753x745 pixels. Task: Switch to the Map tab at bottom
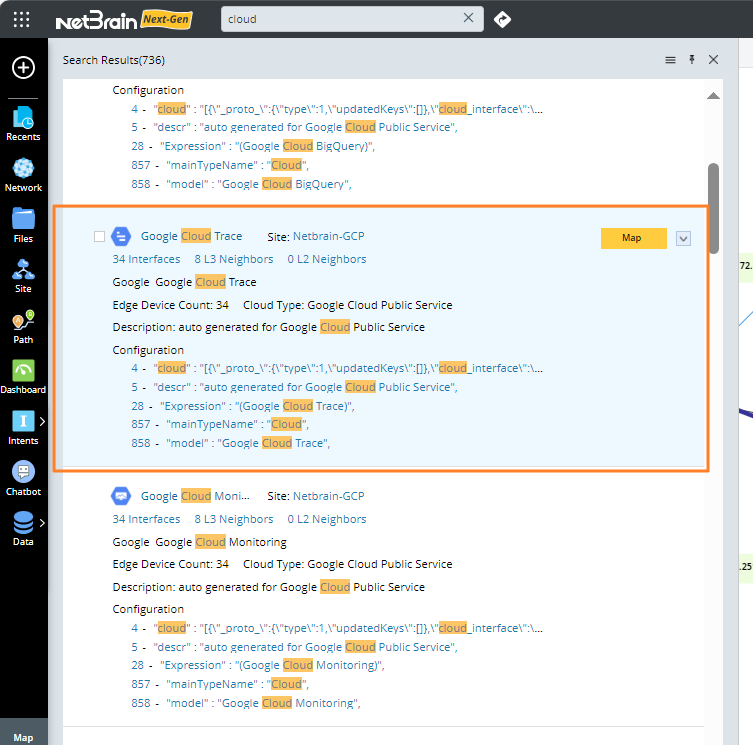(23, 737)
